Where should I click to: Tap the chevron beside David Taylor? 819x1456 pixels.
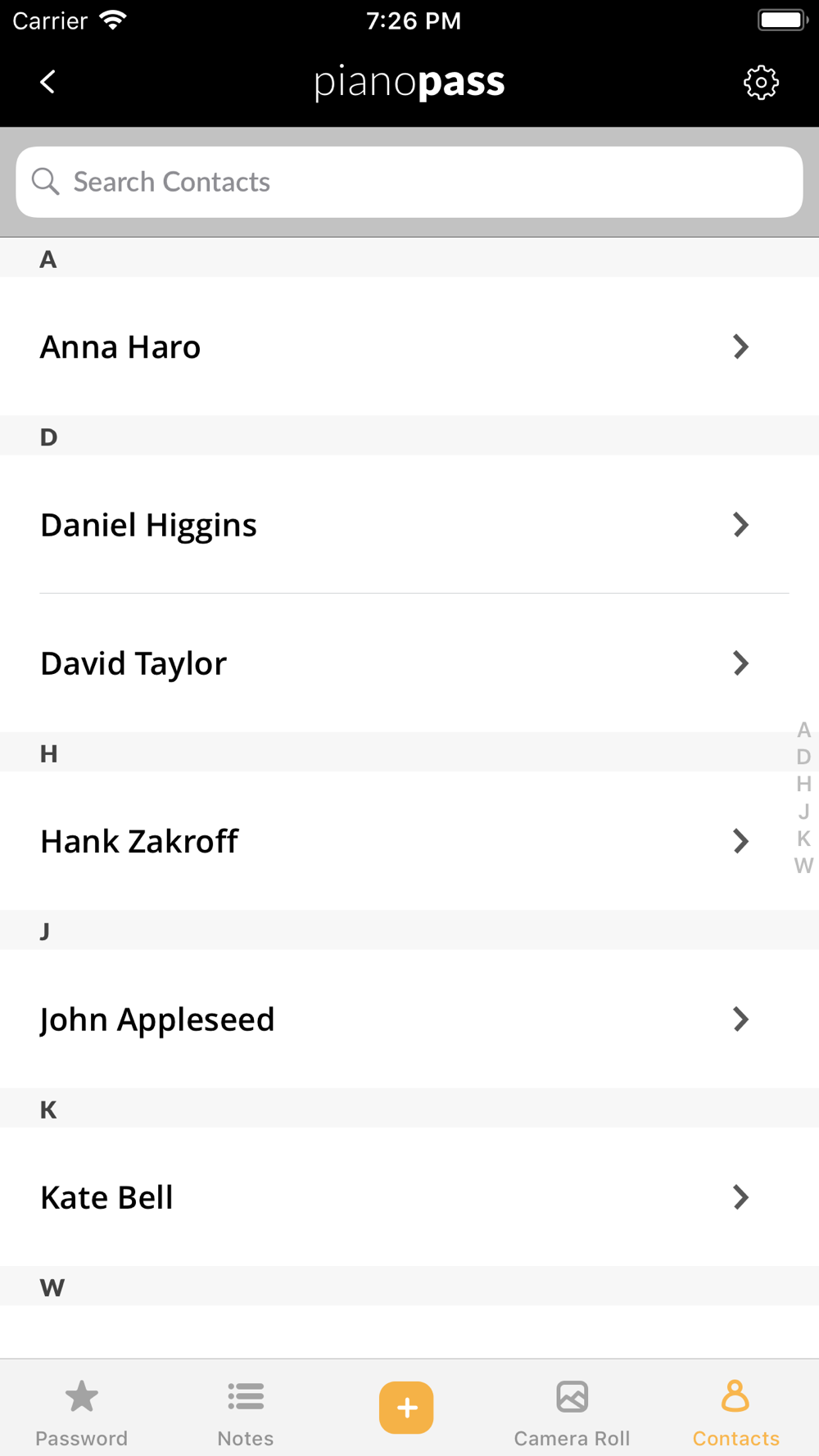740,663
